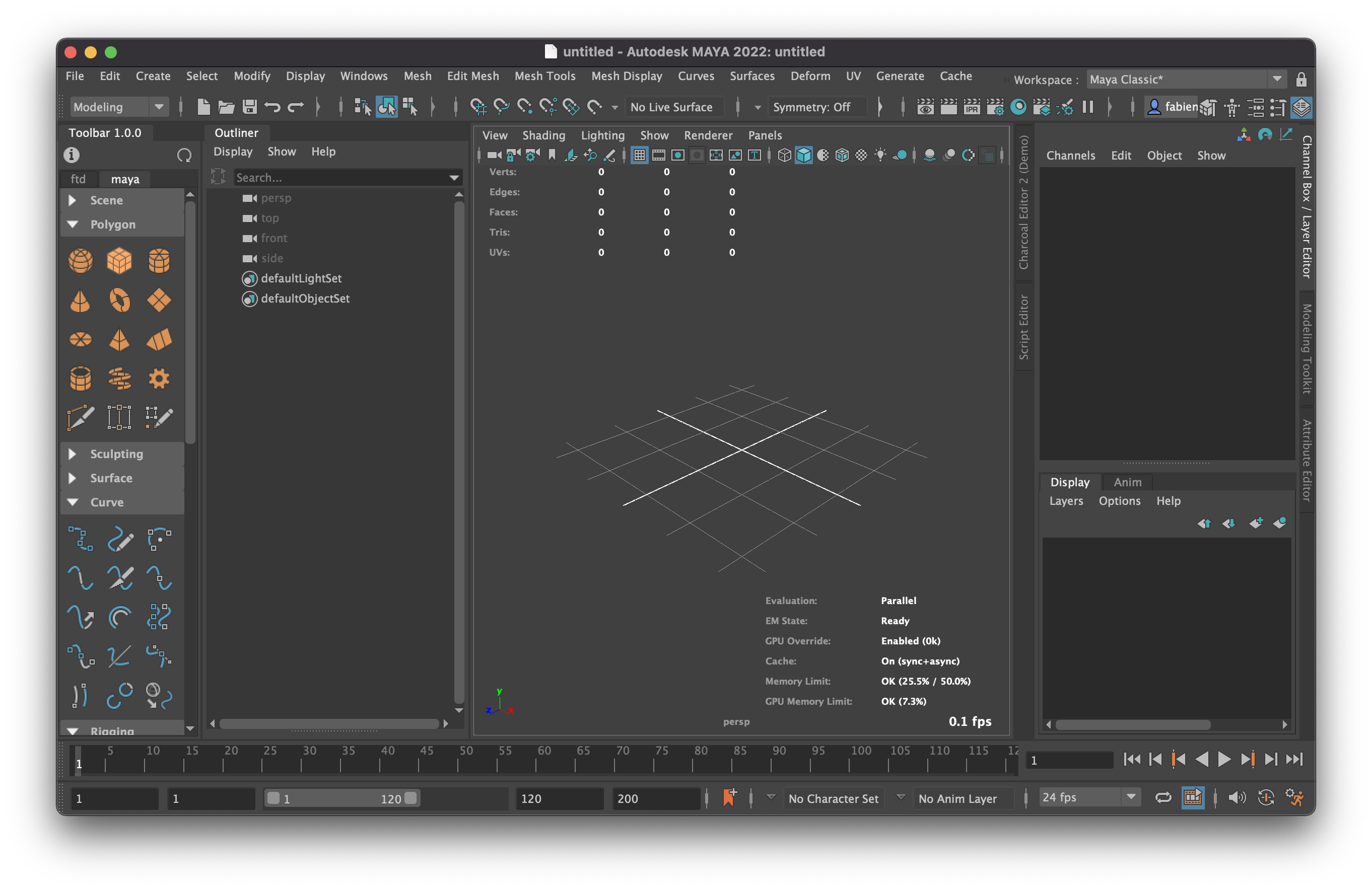This screenshot has height=890, width=1372.
Task: Collapse the Curve section
Action: [122, 502]
